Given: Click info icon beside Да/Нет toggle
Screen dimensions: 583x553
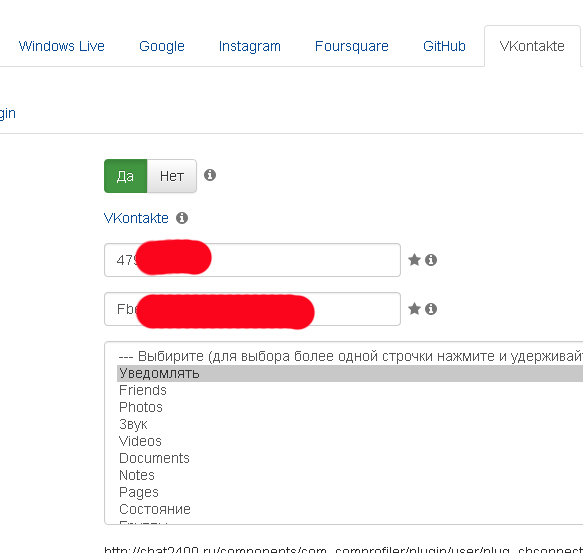Looking at the screenshot, I should (x=210, y=175).
